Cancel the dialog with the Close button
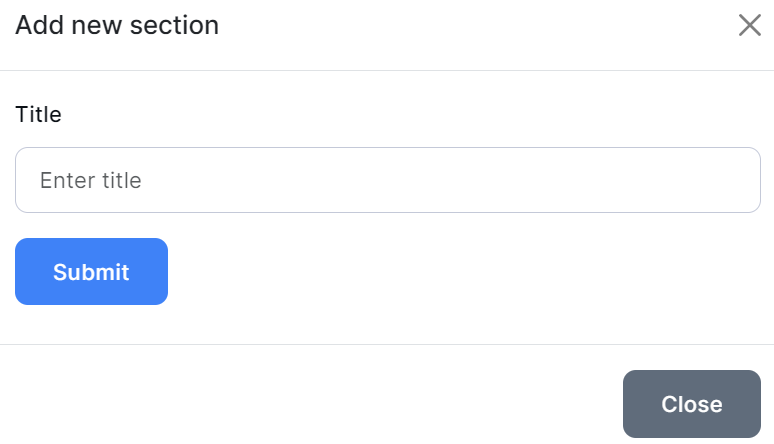Image resolution: width=774 pixels, height=444 pixels. point(691,404)
